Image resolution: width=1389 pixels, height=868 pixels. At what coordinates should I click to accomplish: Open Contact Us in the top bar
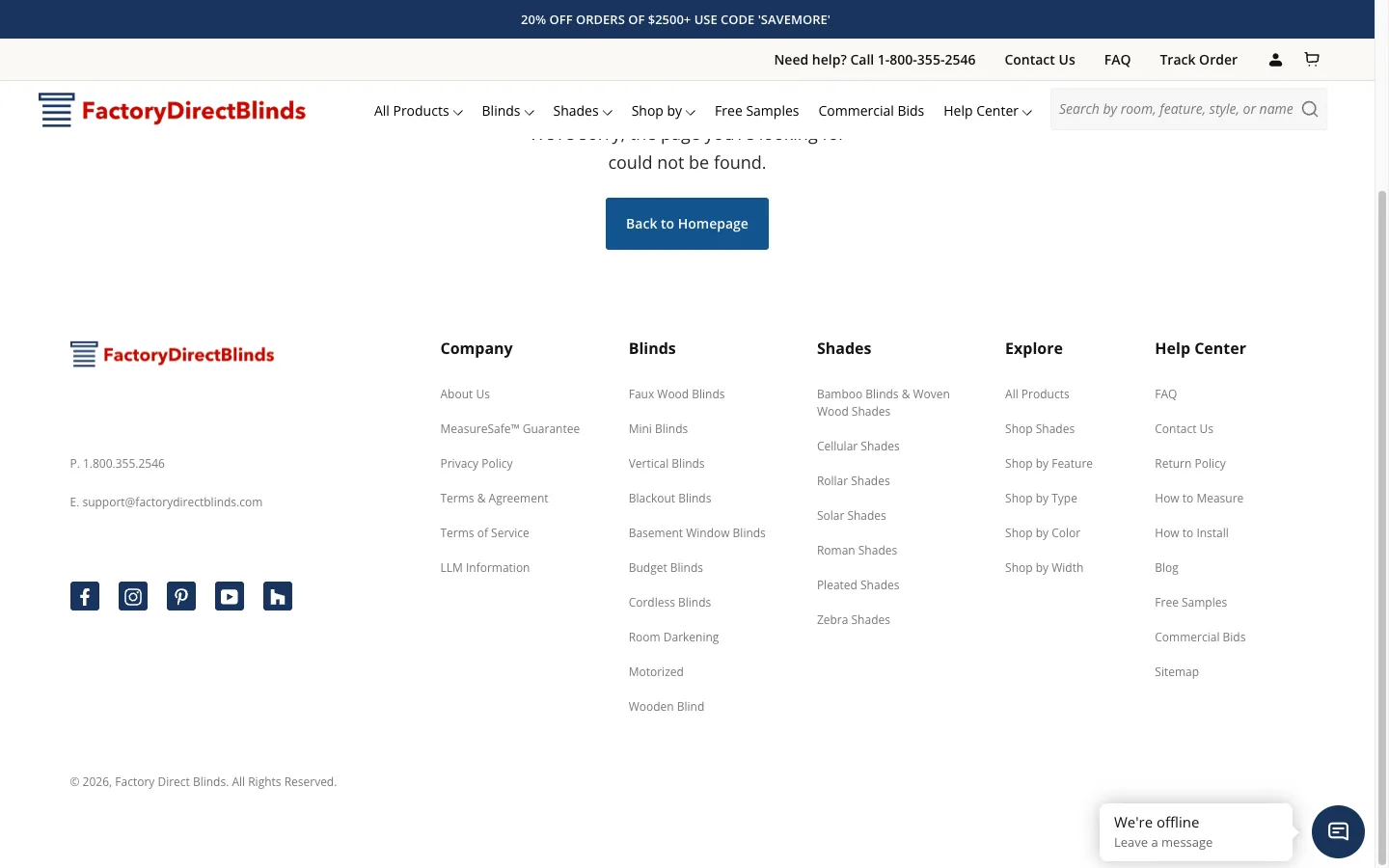pyautogui.click(x=1040, y=60)
